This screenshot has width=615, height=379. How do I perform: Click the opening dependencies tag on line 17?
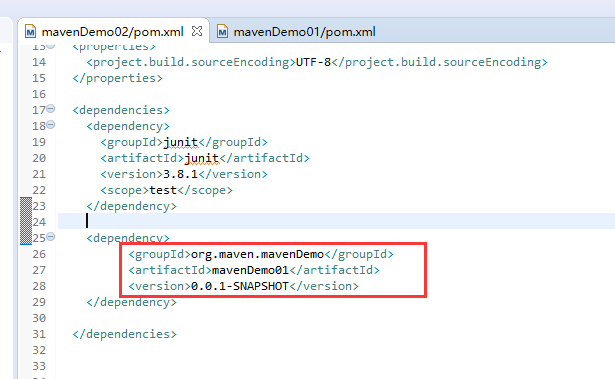pos(121,110)
